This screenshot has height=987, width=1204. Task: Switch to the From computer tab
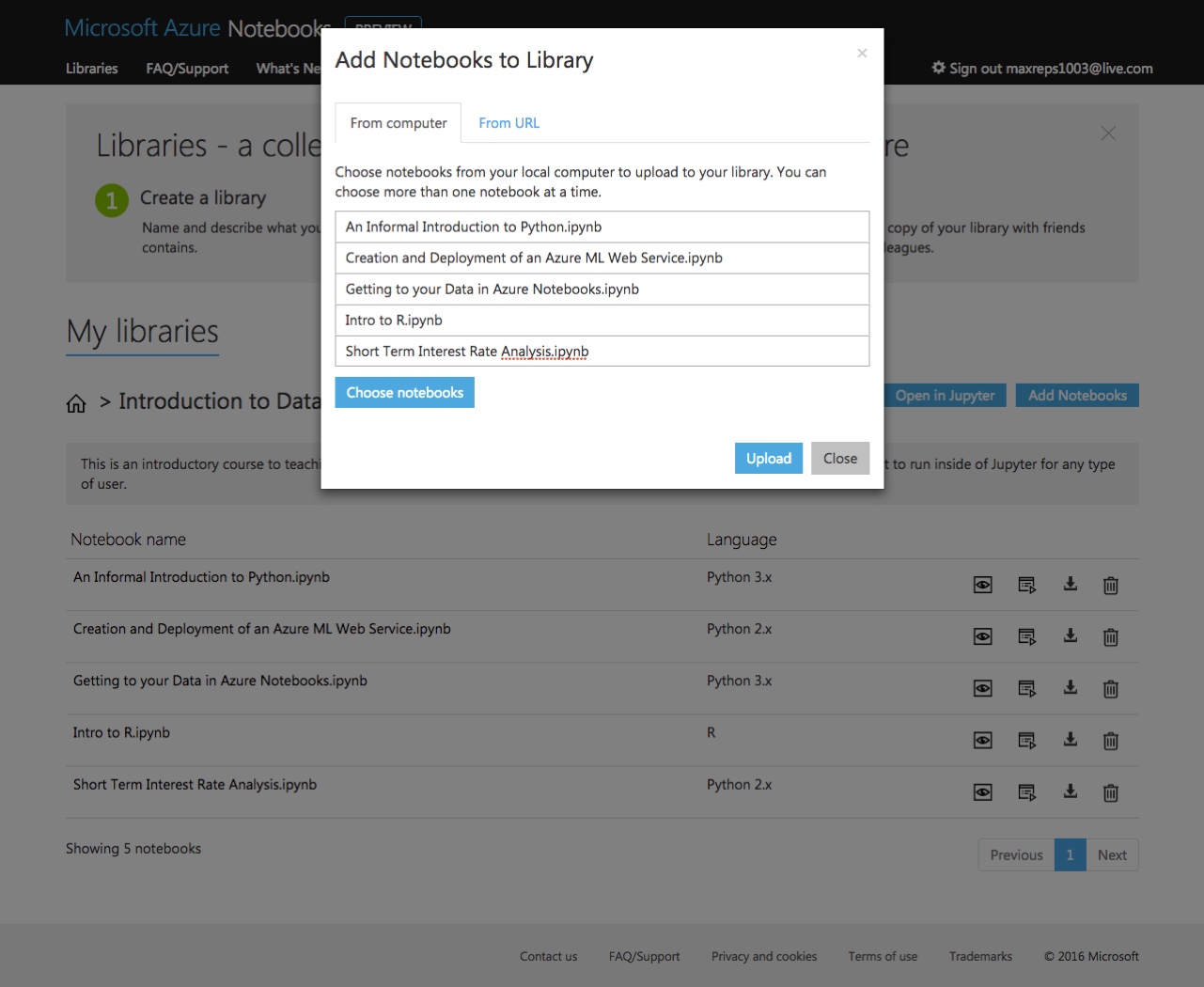(399, 123)
